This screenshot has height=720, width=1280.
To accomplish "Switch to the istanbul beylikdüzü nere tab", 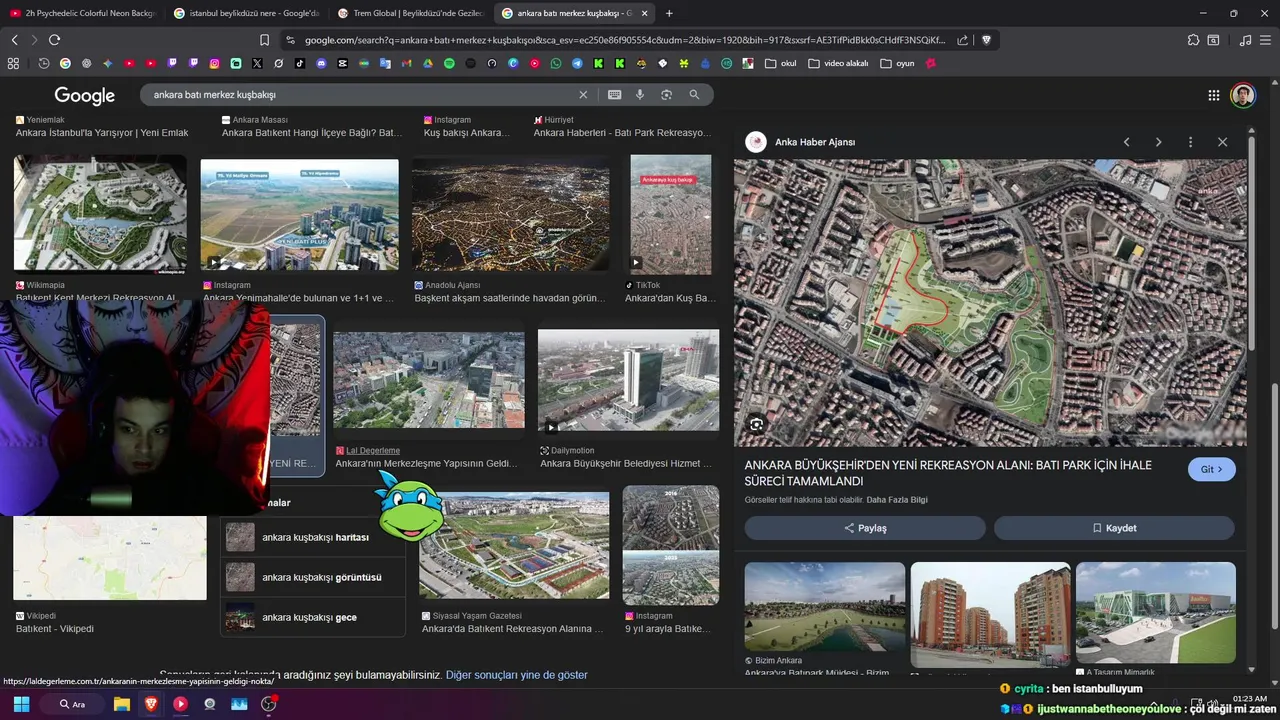I will (x=245, y=13).
